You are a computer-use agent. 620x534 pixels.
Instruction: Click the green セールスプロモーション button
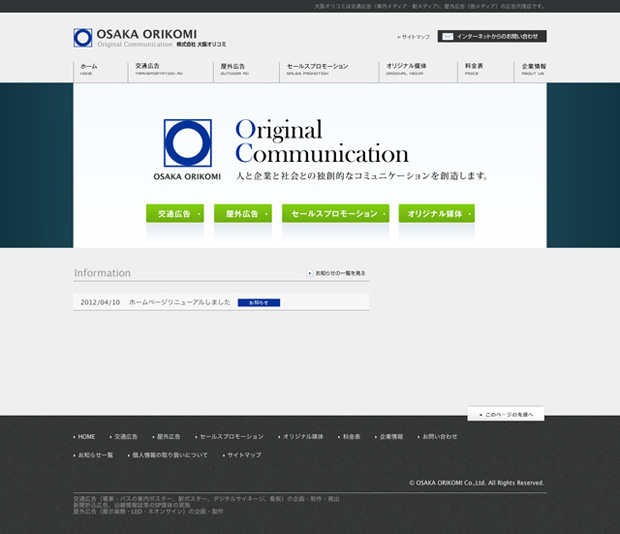[335, 213]
